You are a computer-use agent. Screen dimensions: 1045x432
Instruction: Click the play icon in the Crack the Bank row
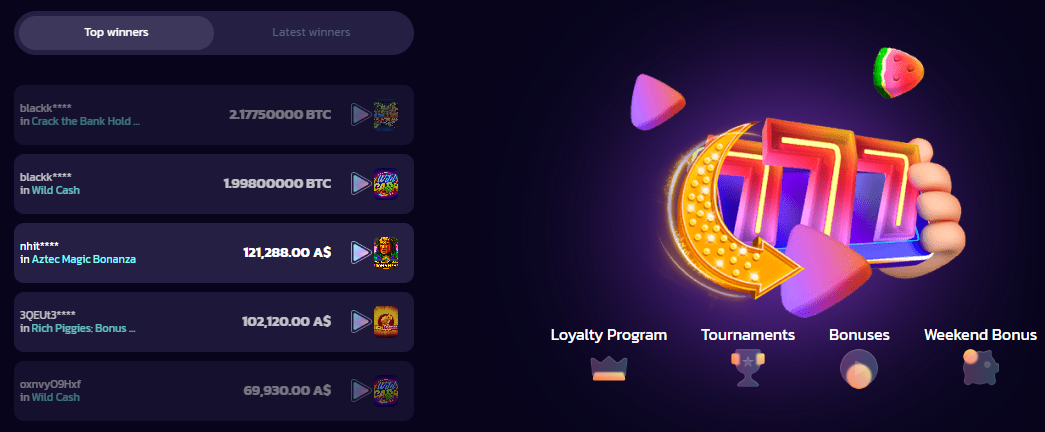(361, 115)
